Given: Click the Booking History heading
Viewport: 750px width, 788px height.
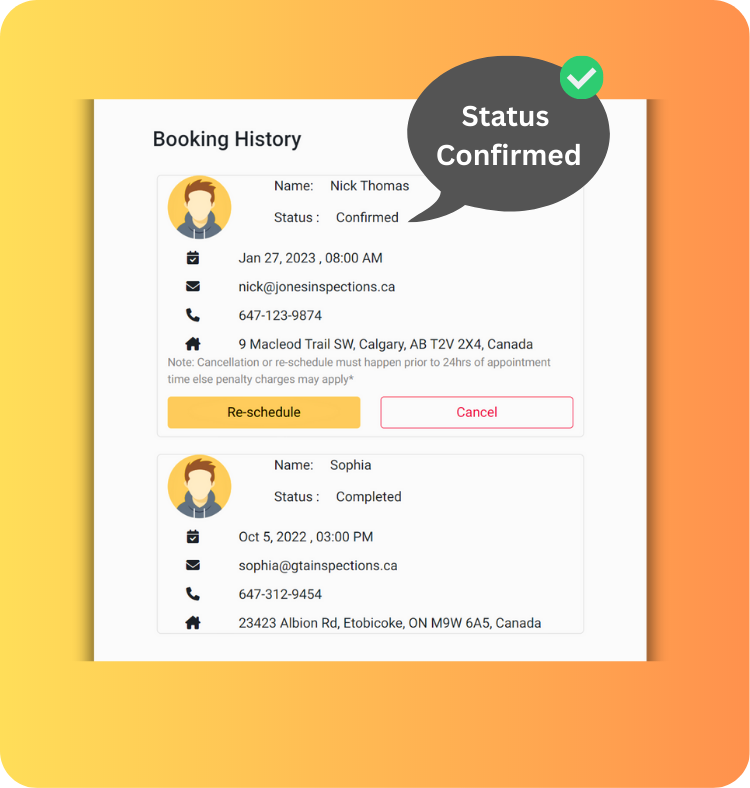Looking at the screenshot, I should [227, 139].
